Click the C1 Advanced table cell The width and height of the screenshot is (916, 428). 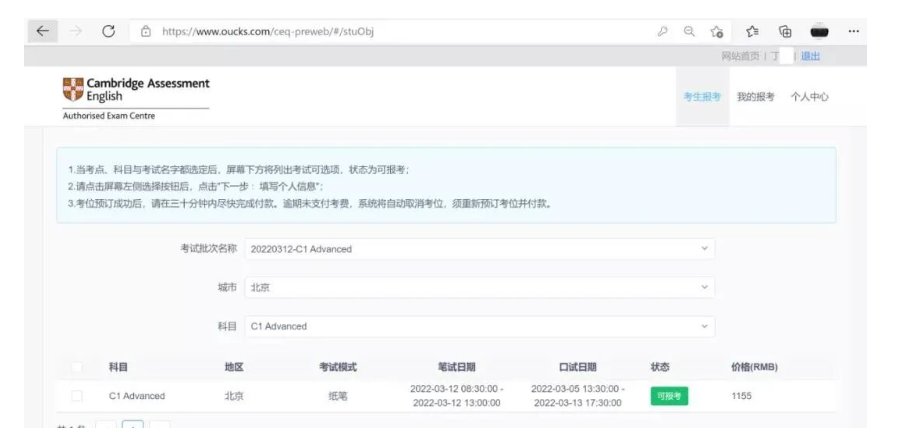tap(137, 396)
